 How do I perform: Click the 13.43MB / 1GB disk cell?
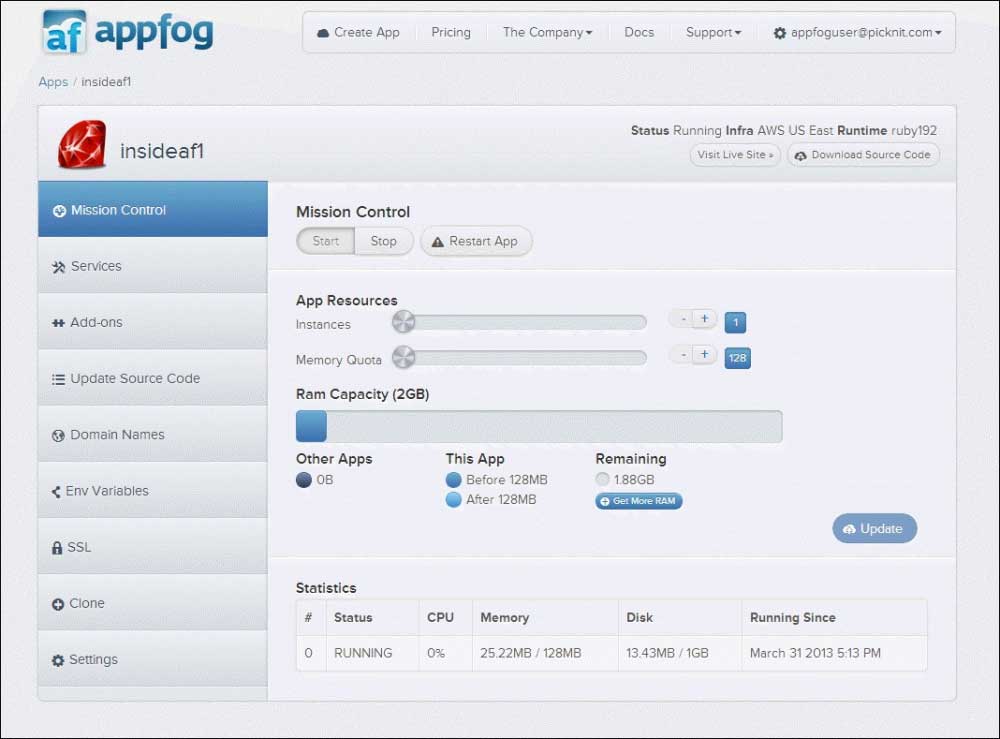[x=680, y=653]
